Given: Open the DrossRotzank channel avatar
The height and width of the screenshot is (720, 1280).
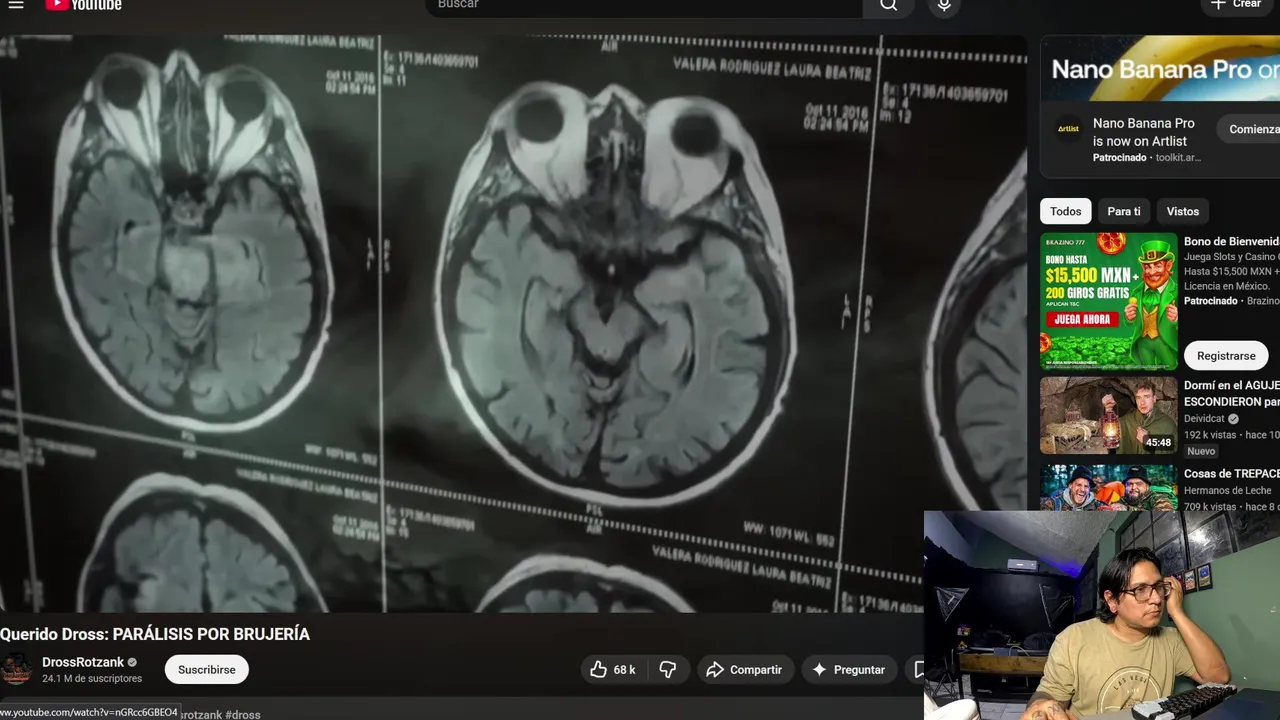Looking at the screenshot, I should tap(16, 670).
